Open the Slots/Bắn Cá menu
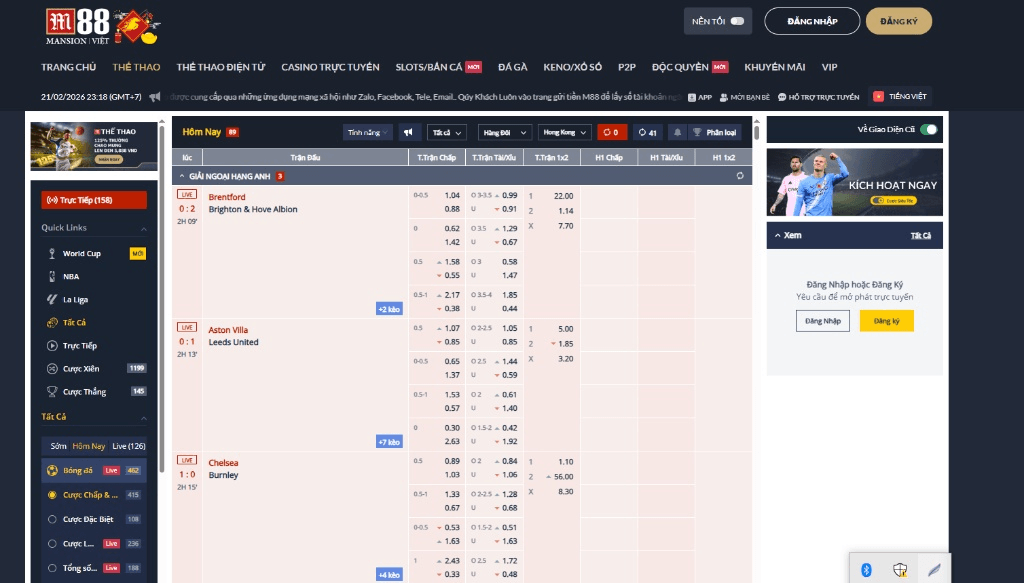Screen dimensions: 1024x583 pyautogui.click(x=428, y=67)
